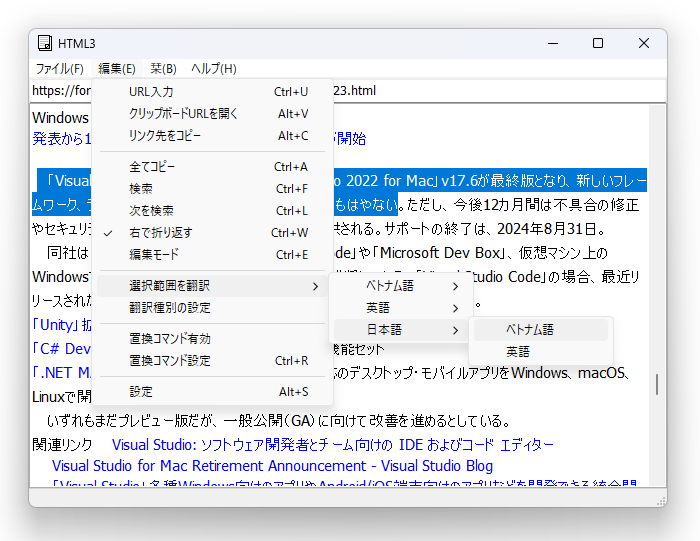Open Visual Studio for Mac Retirement Announcement link
The width and height of the screenshot is (700, 541).
(x=272, y=466)
